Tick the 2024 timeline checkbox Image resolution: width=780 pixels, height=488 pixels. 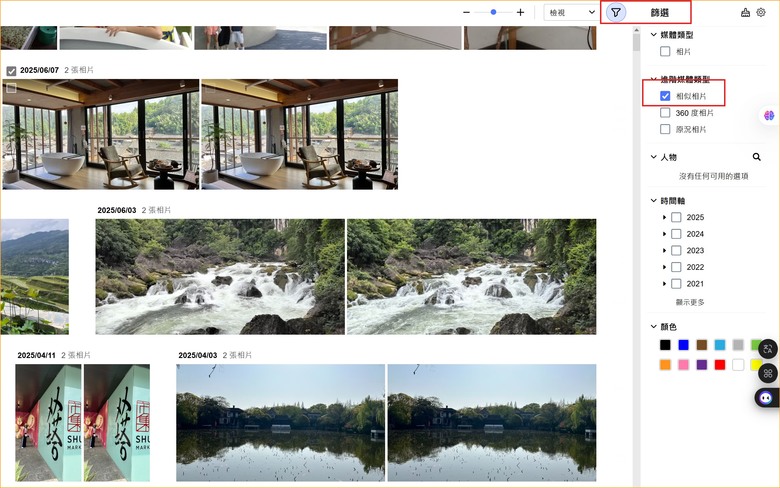click(676, 234)
